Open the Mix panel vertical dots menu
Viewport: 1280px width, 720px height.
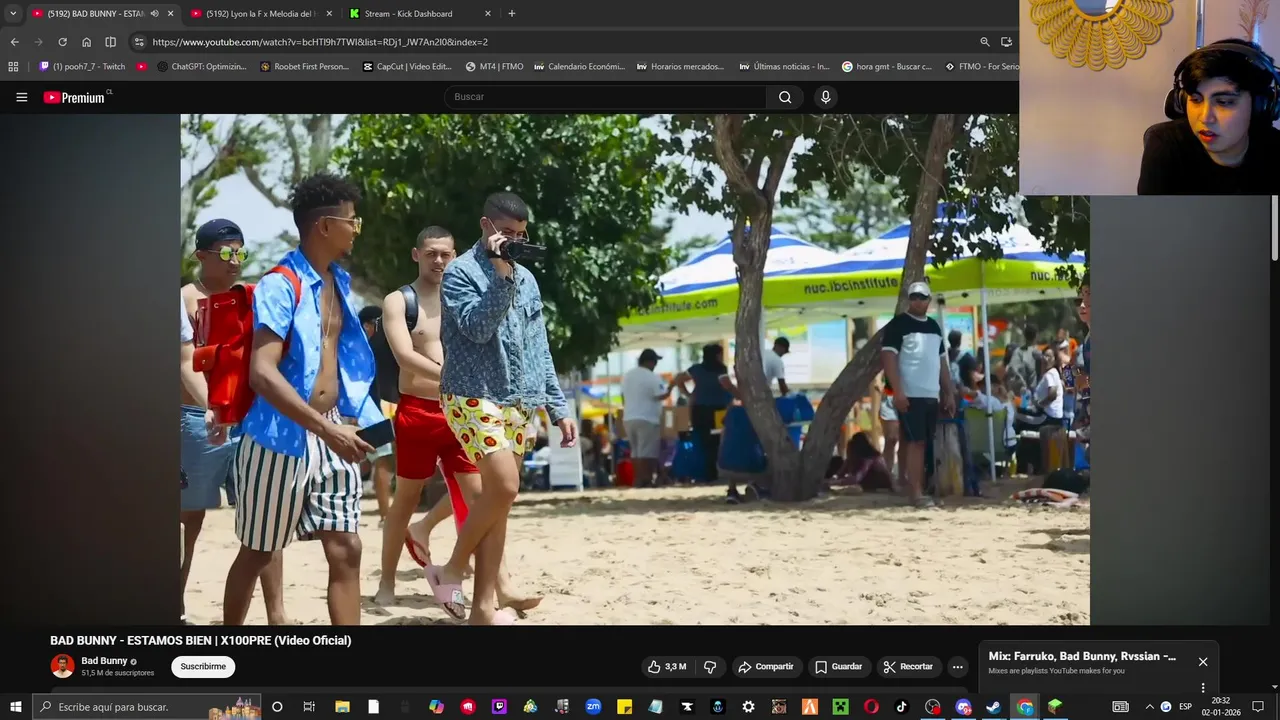1203,687
